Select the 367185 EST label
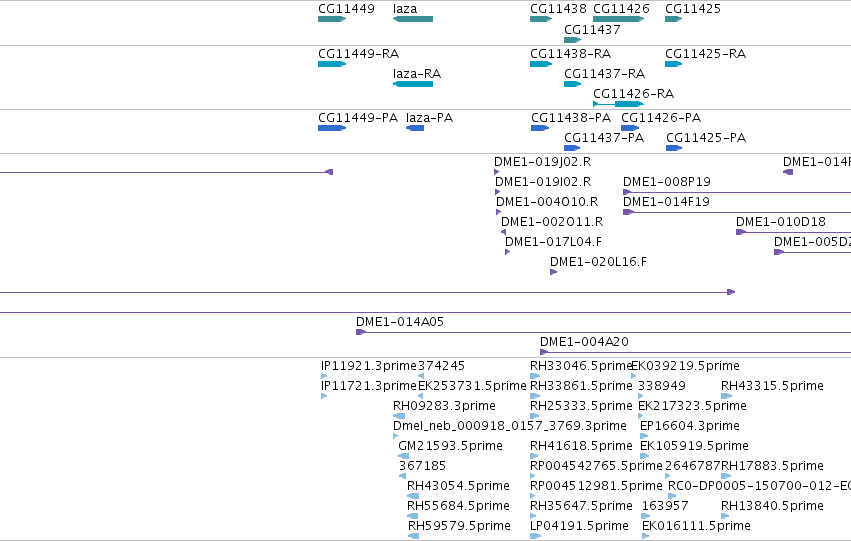Screen dimensions: 851x541 click(x=422, y=466)
